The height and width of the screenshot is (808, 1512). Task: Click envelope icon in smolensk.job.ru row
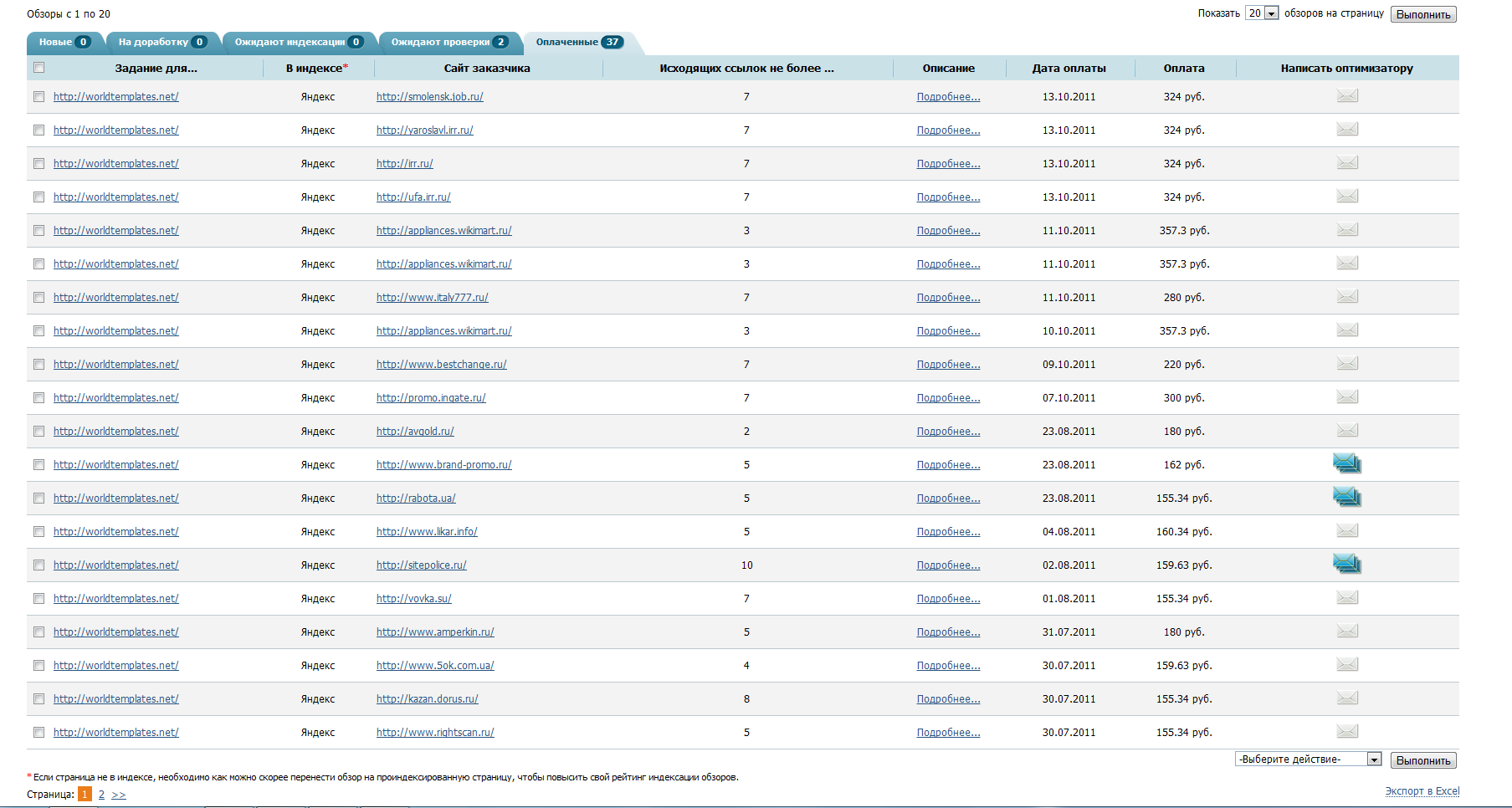(1346, 96)
